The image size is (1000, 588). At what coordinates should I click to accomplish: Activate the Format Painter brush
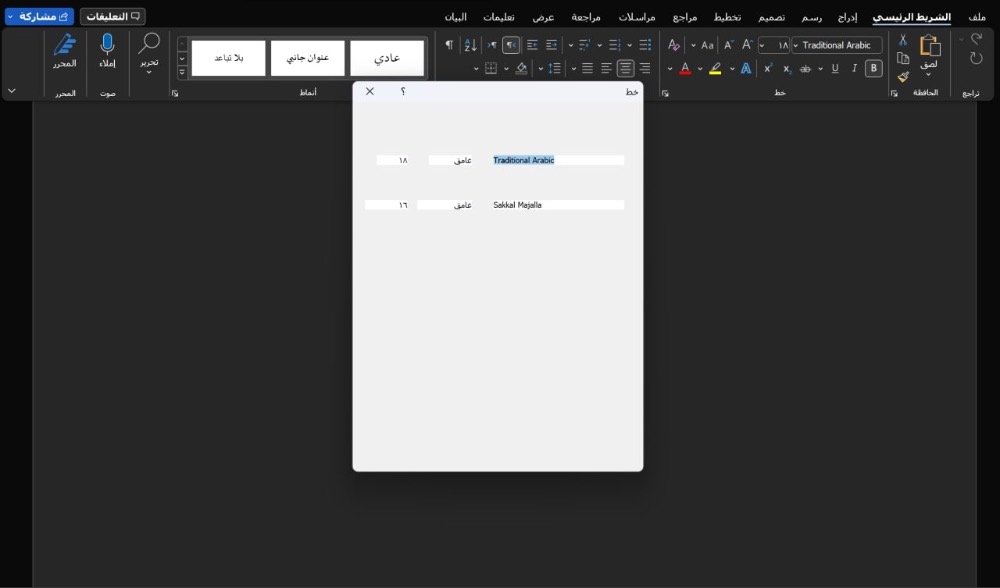pyautogui.click(x=903, y=77)
